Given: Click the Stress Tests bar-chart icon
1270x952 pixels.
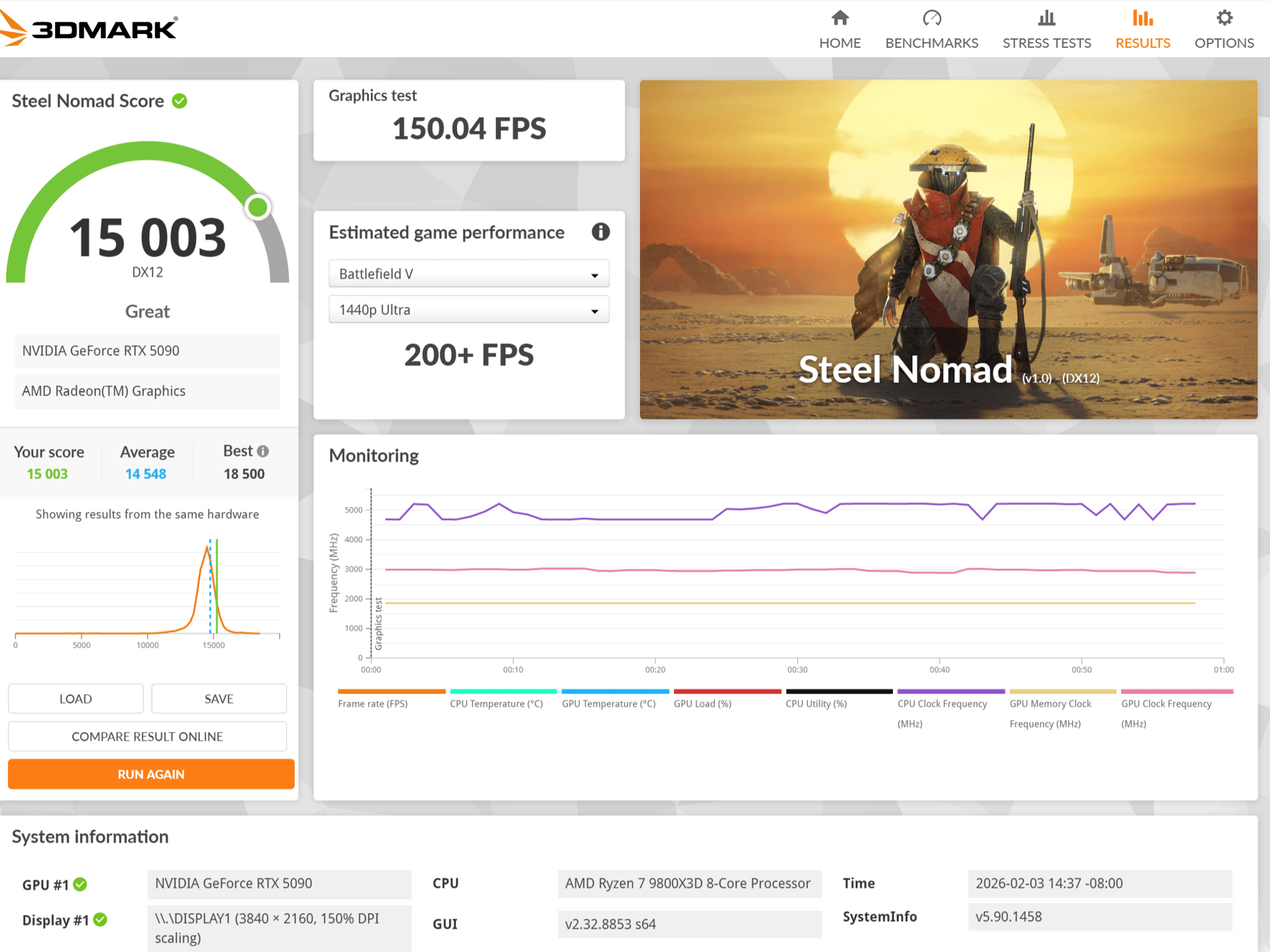Looking at the screenshot, I should (1046, 18).
